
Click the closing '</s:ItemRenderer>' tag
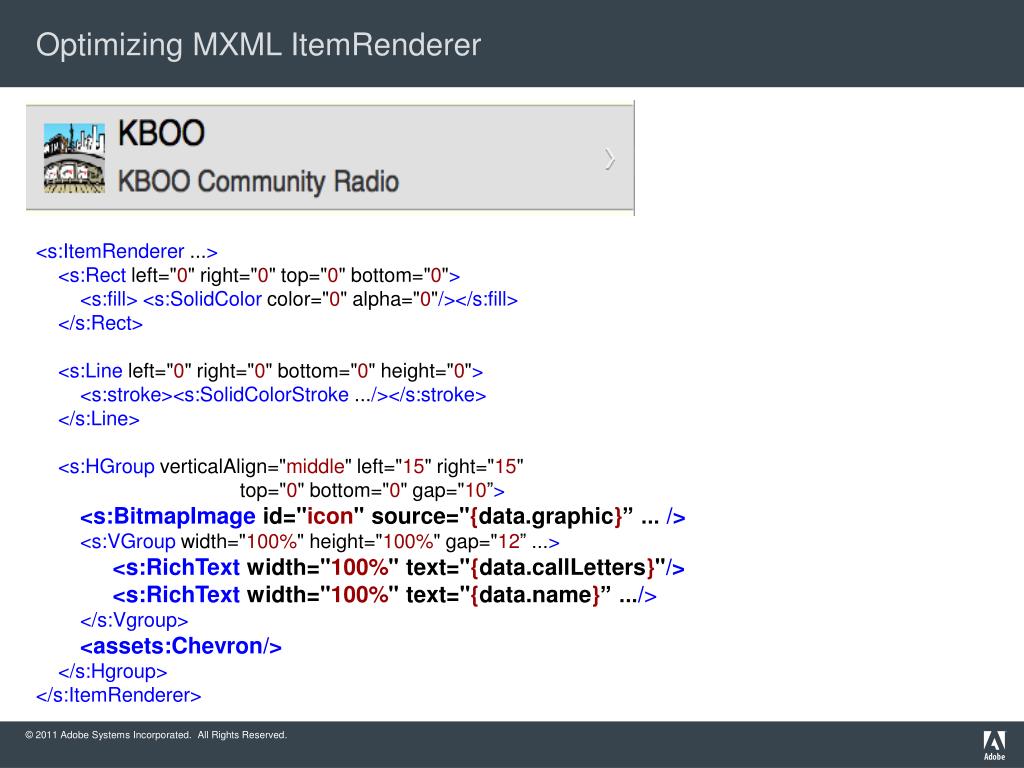click(x=119, y=695)
